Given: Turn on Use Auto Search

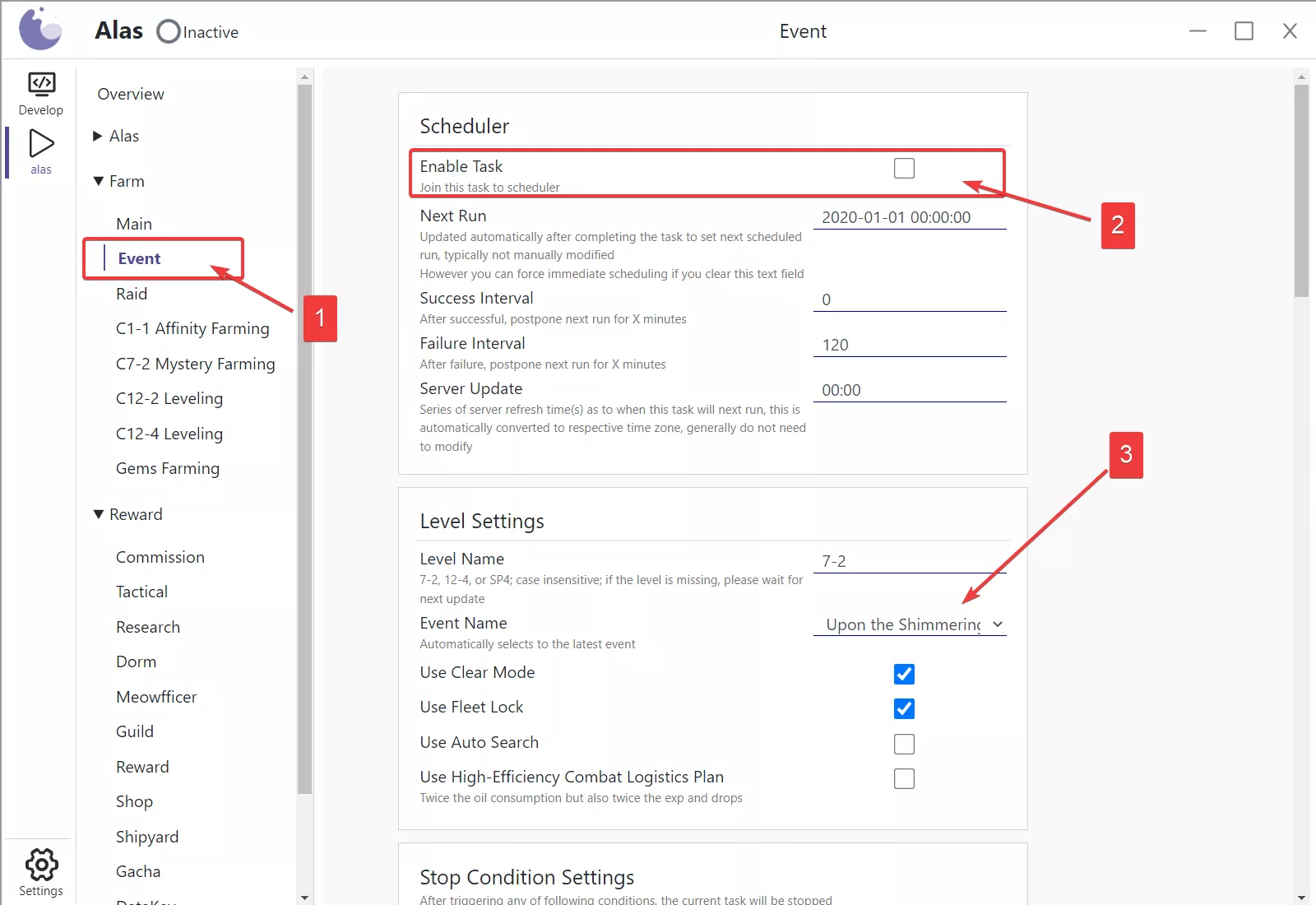Looking at the screenshot, I should 904,744.
